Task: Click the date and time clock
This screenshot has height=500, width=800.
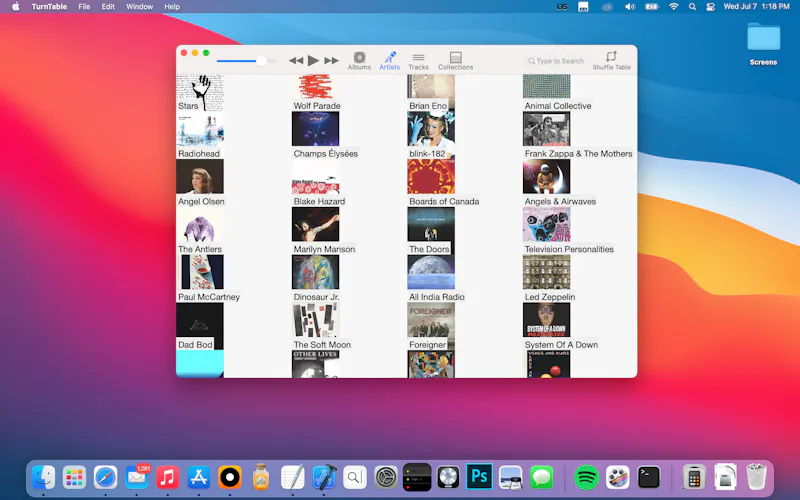Action: pos(756,7)
